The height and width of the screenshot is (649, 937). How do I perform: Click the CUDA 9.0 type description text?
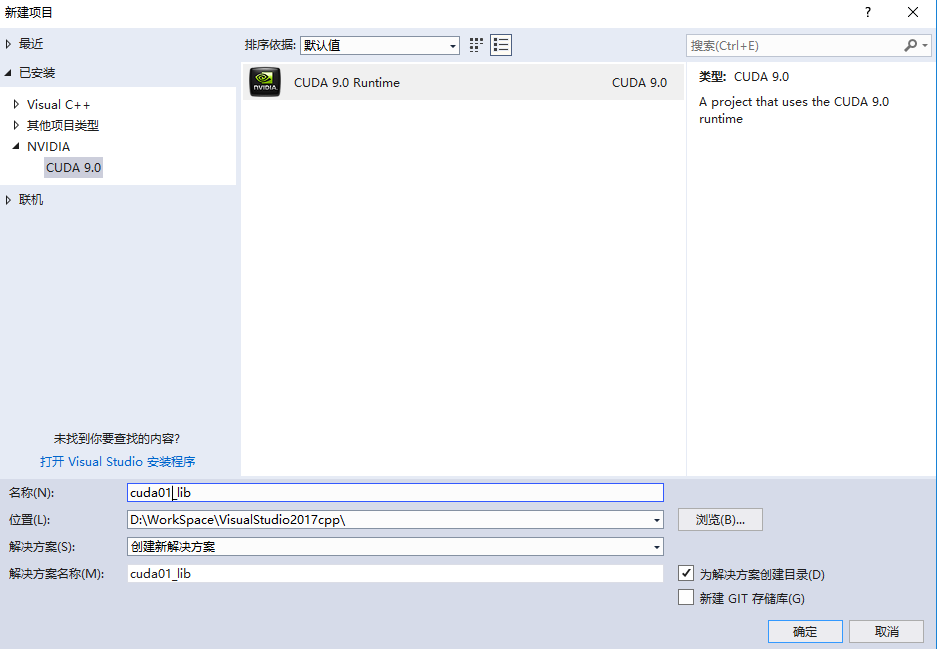[x=794, y=110]
